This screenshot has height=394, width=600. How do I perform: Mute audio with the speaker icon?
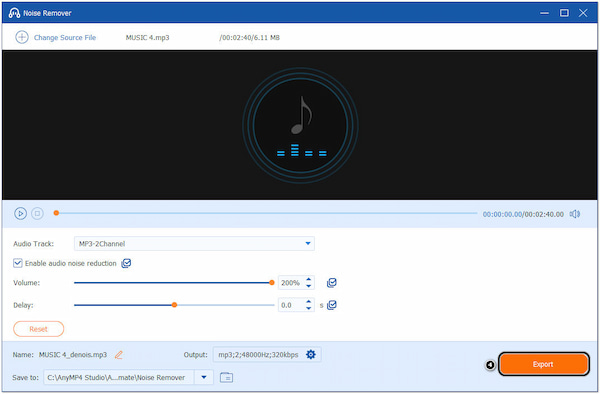(x=575, y=214)
